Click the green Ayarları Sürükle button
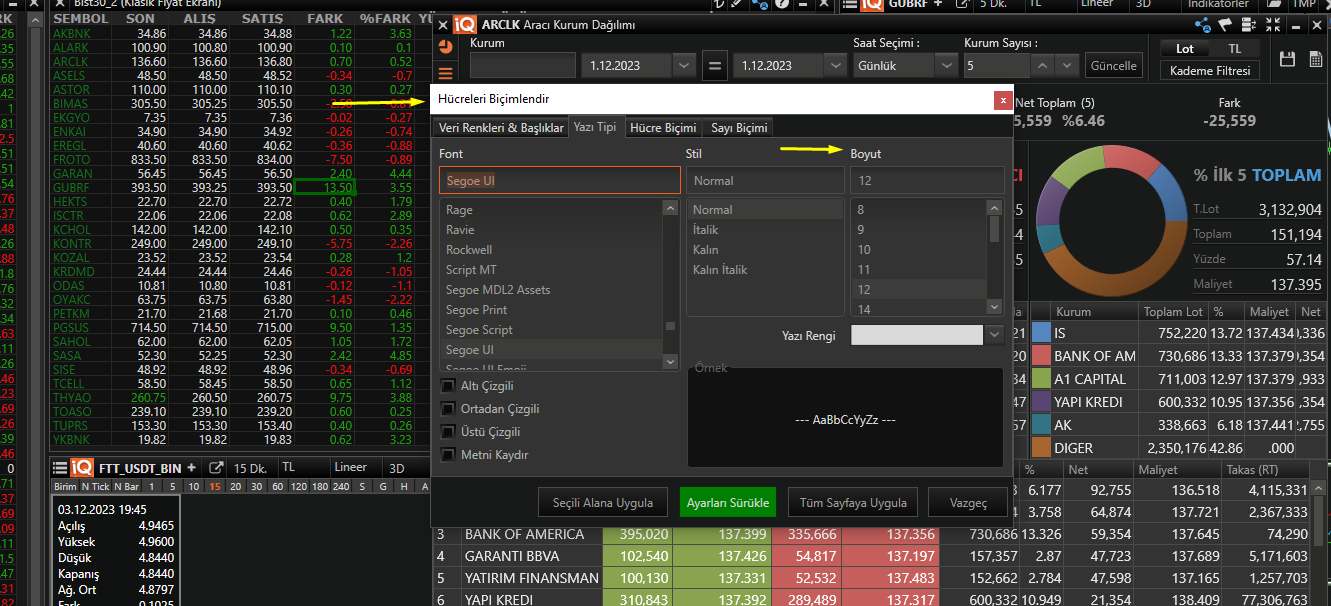 (x=727, y=502)
